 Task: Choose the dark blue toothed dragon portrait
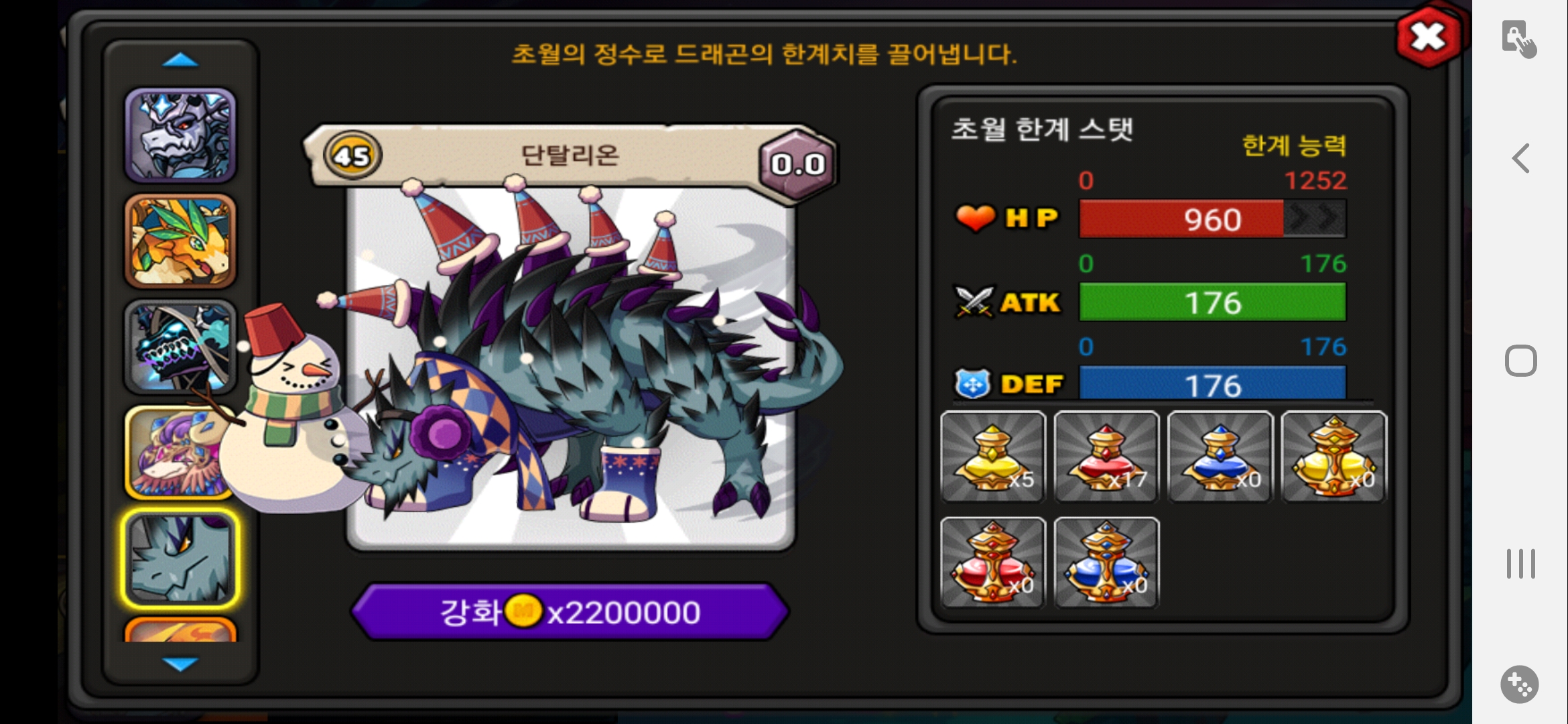tap(181, 347)
